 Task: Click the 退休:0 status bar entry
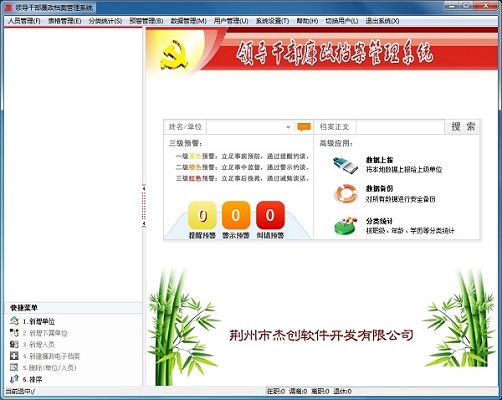(342, 391)
